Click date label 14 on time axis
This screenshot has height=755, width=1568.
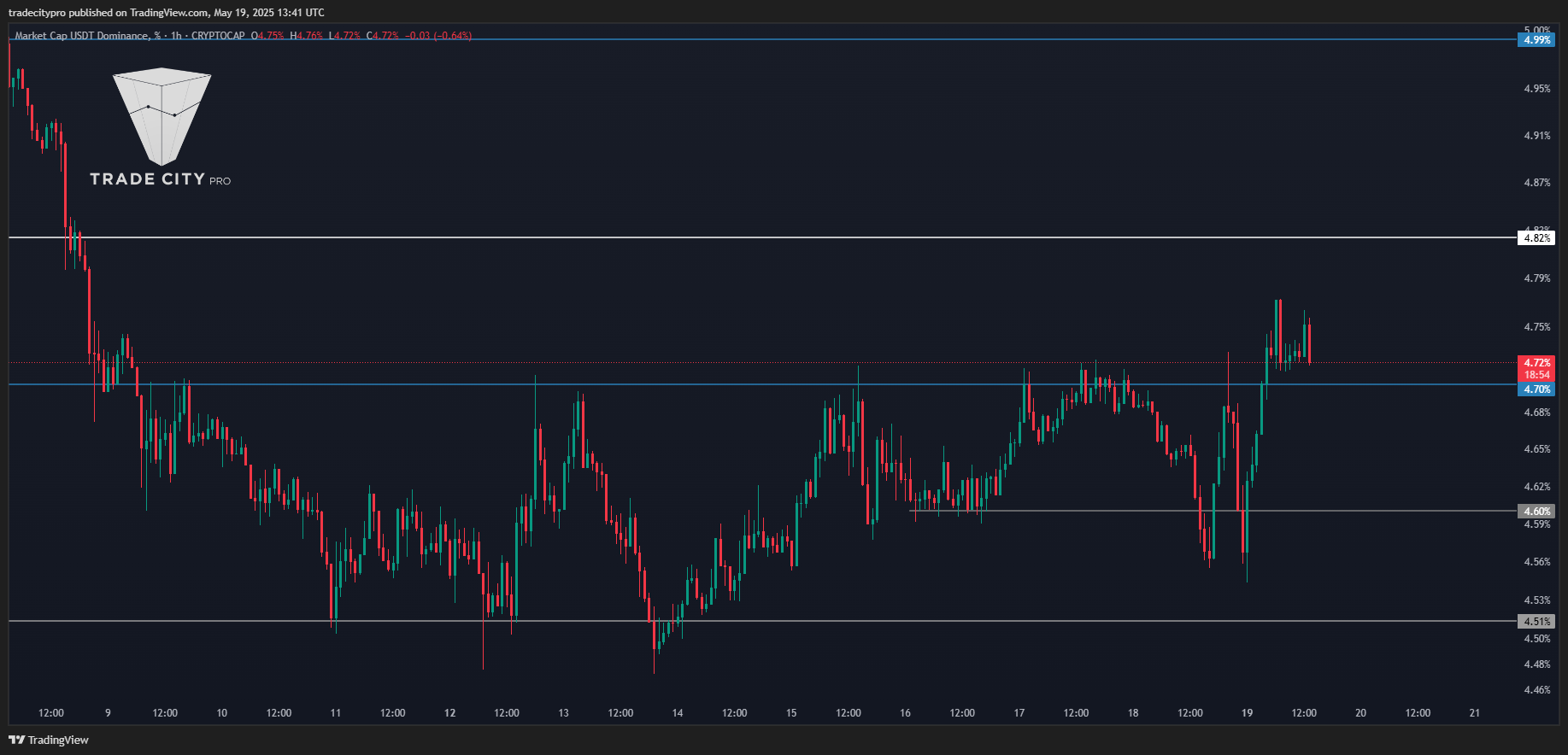678,713
